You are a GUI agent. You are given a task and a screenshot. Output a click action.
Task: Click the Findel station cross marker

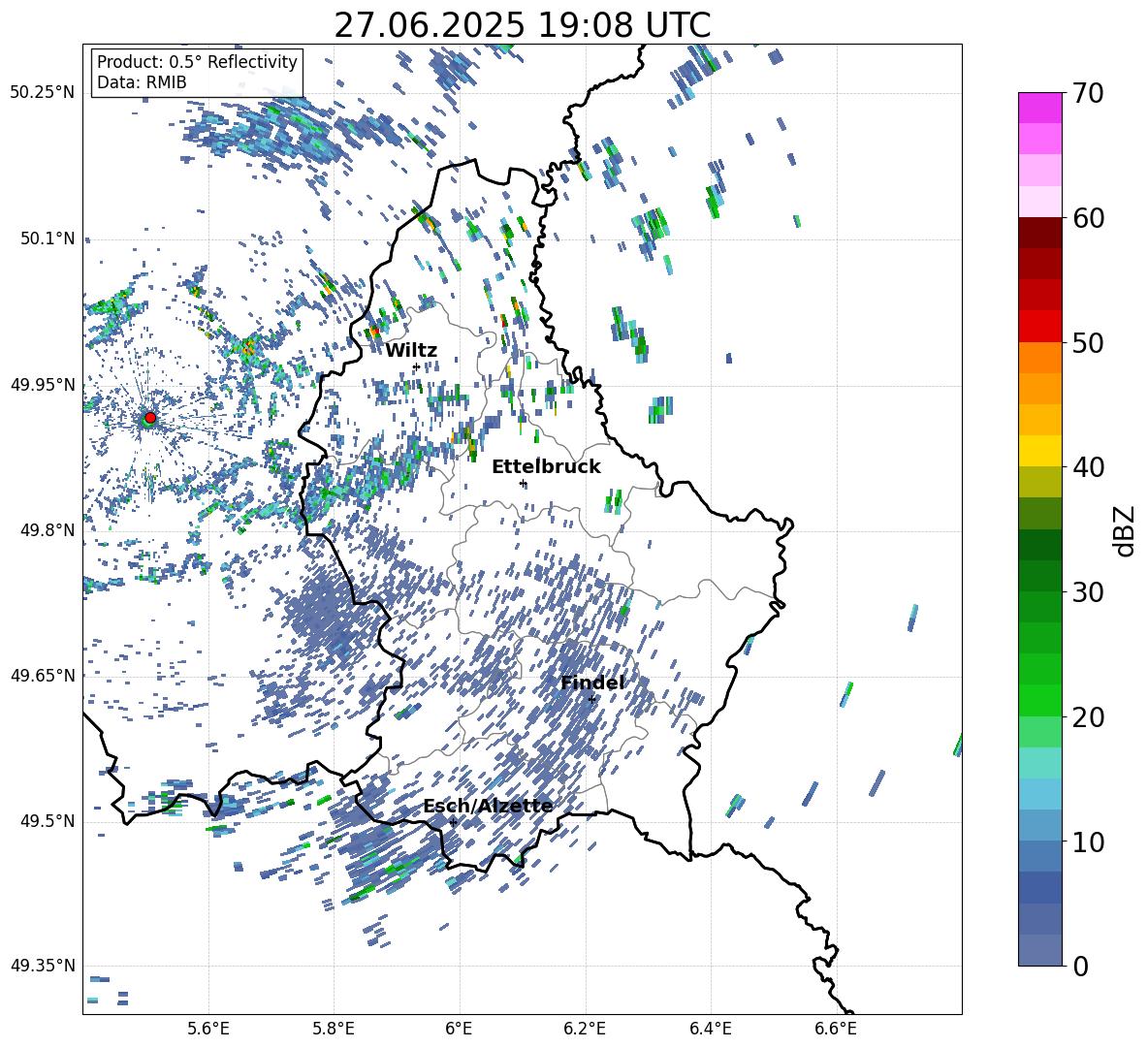point(591,699)
